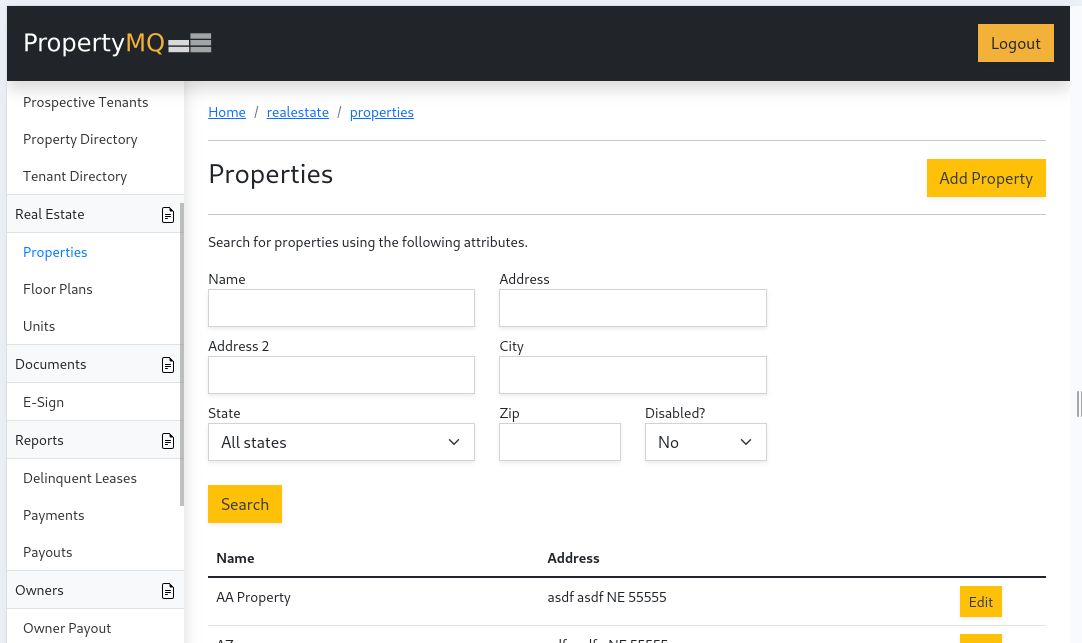Click into the Name search field
This screenshot has height=643, width=1082.
pos(341,308)
